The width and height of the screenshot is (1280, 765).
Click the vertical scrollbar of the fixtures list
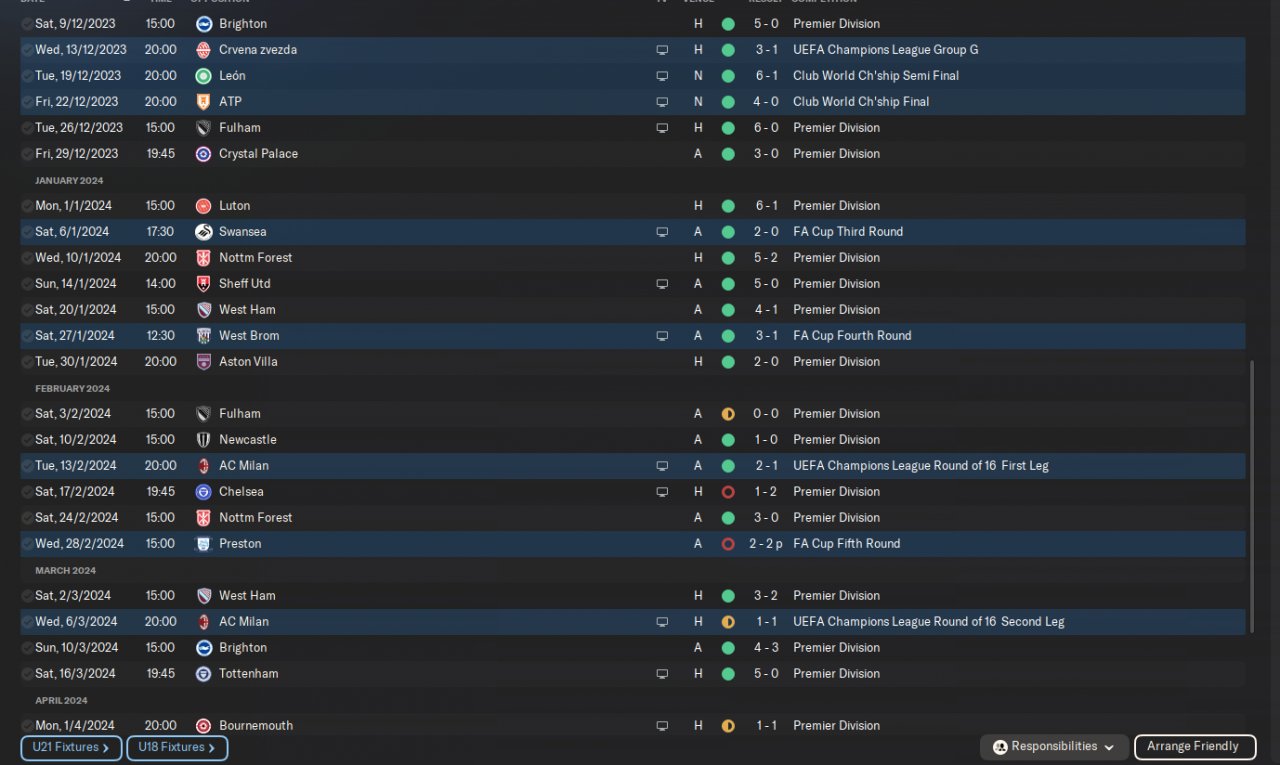tap(1251, 497)
